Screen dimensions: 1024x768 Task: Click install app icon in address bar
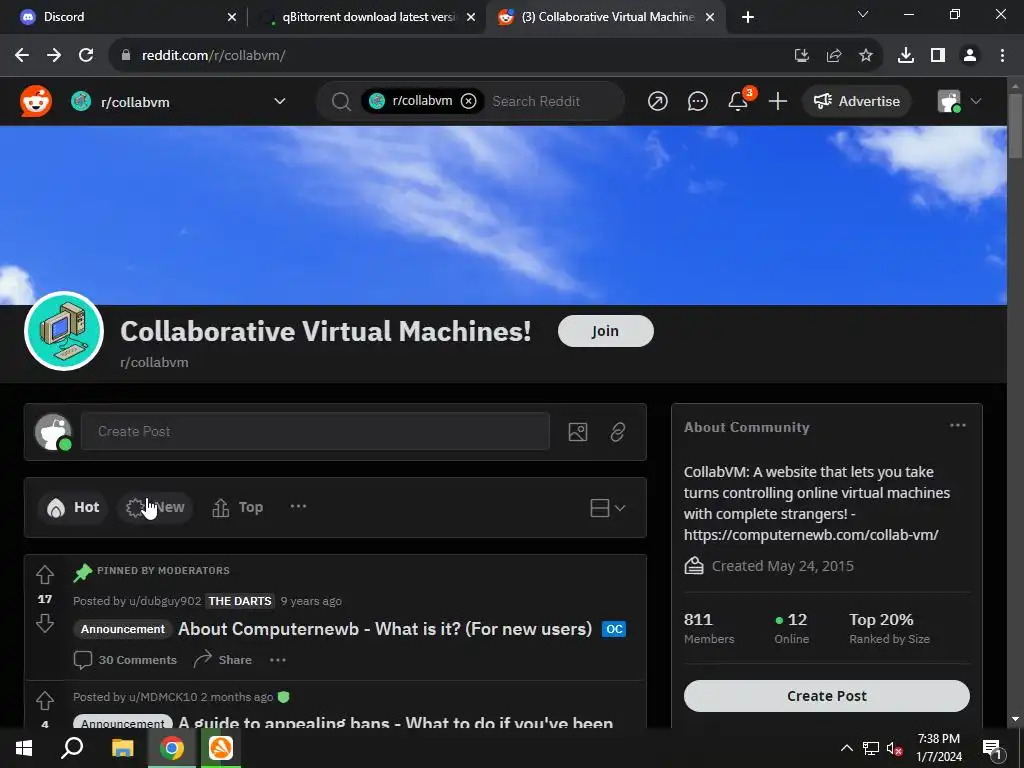click(x=802, y=56)
